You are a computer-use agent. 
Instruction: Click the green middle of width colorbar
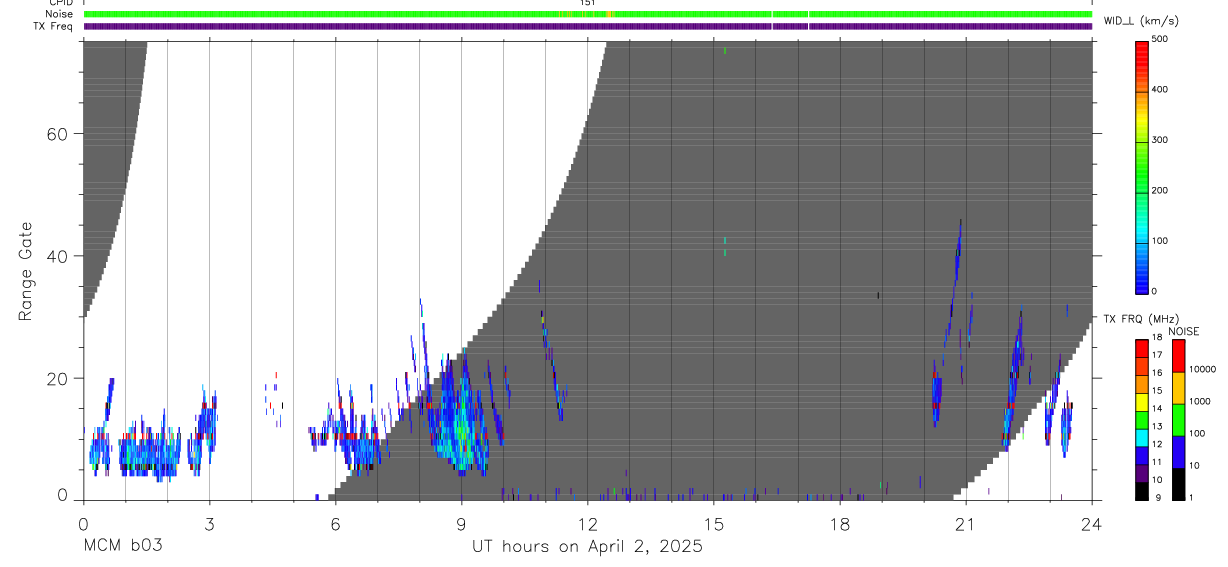pyautogui.click(x=1141, y=165)
